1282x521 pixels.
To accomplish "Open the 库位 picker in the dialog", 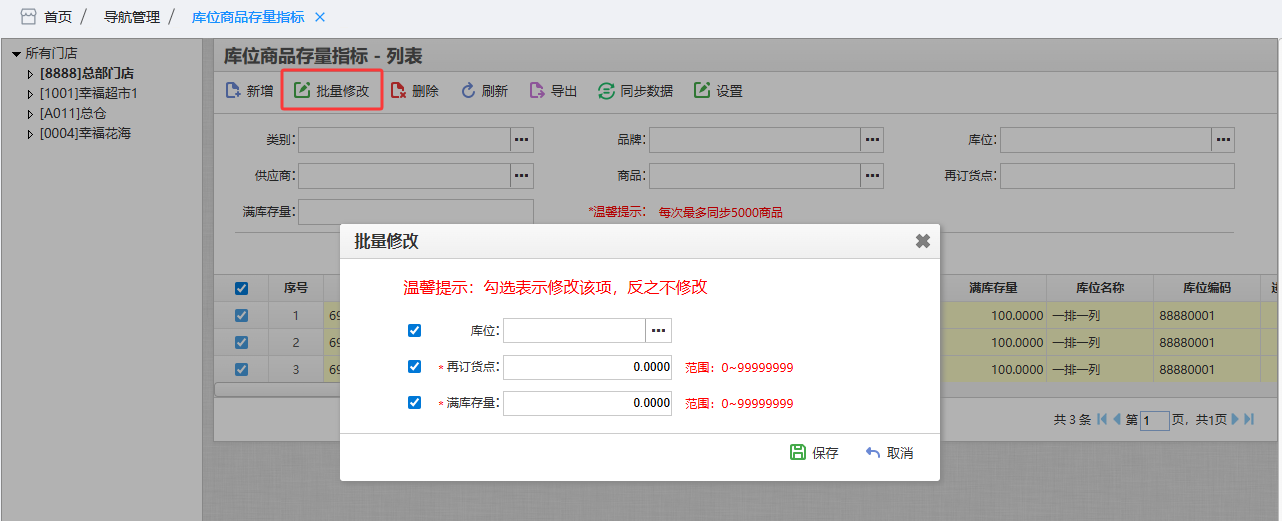I will click(658, 330).
